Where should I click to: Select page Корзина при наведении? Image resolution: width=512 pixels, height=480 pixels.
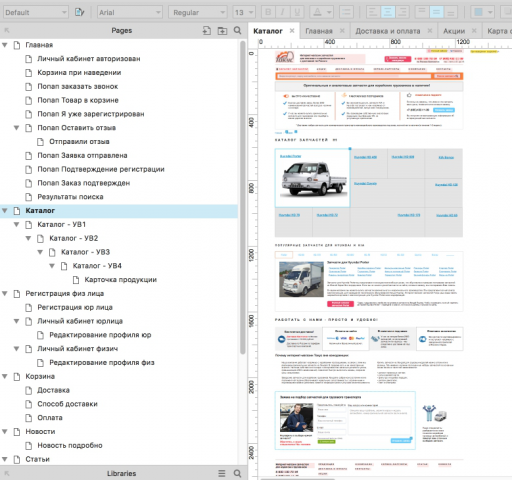click(x=79, y=73)
